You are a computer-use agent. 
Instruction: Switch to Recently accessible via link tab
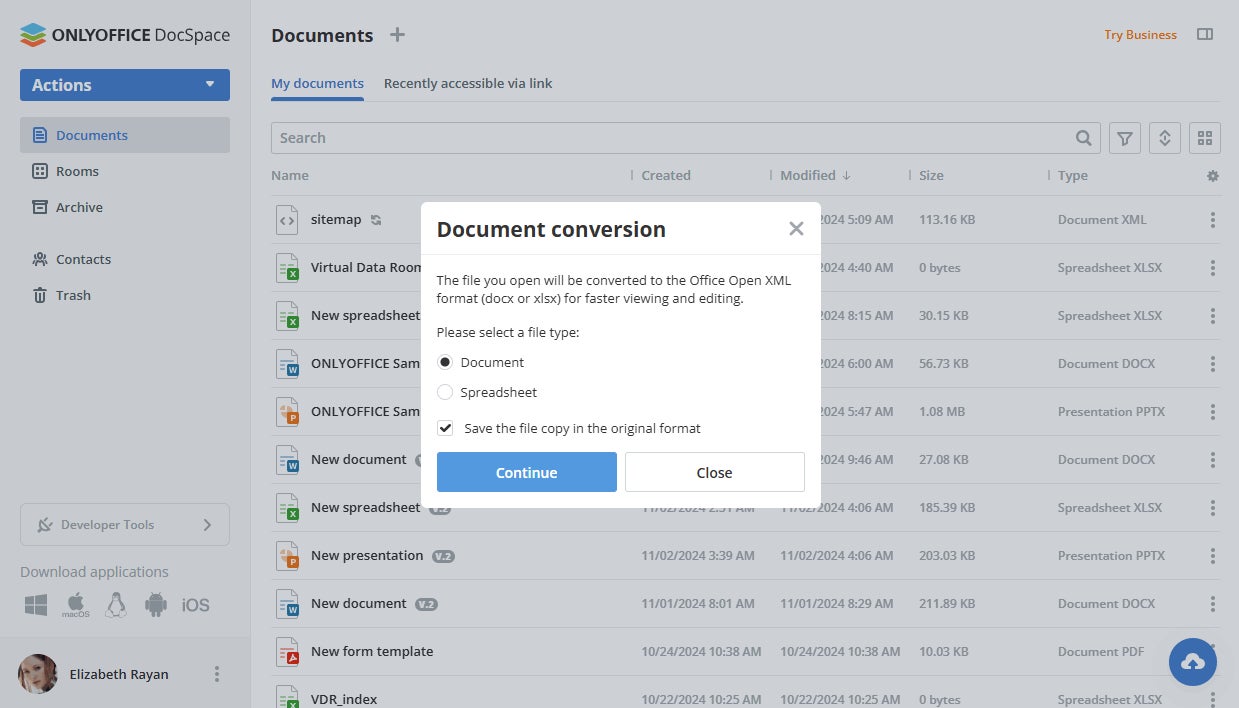point(468,84)
